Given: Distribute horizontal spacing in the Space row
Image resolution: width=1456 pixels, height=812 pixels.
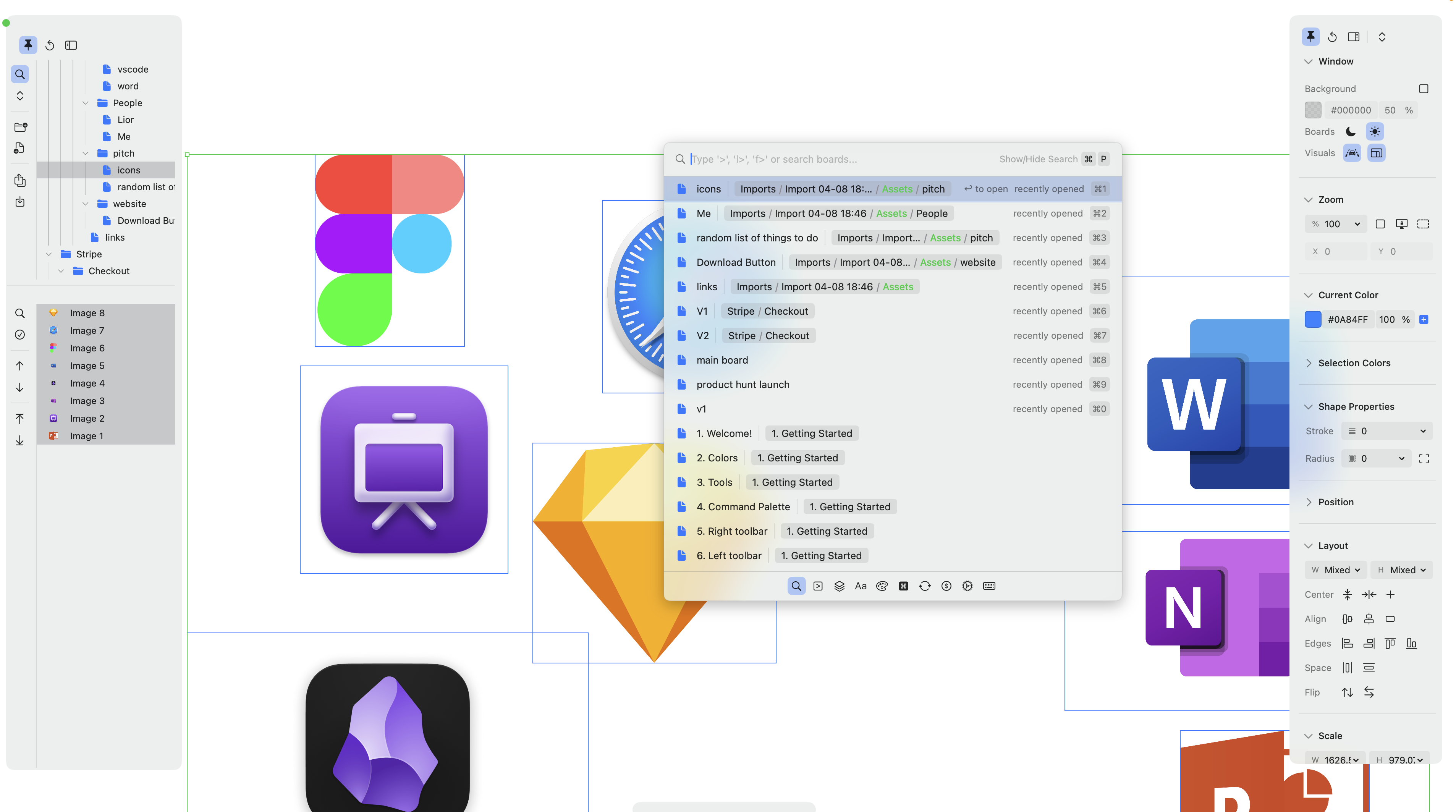Looking at the screenshot, I should (x=1348, y=668).
